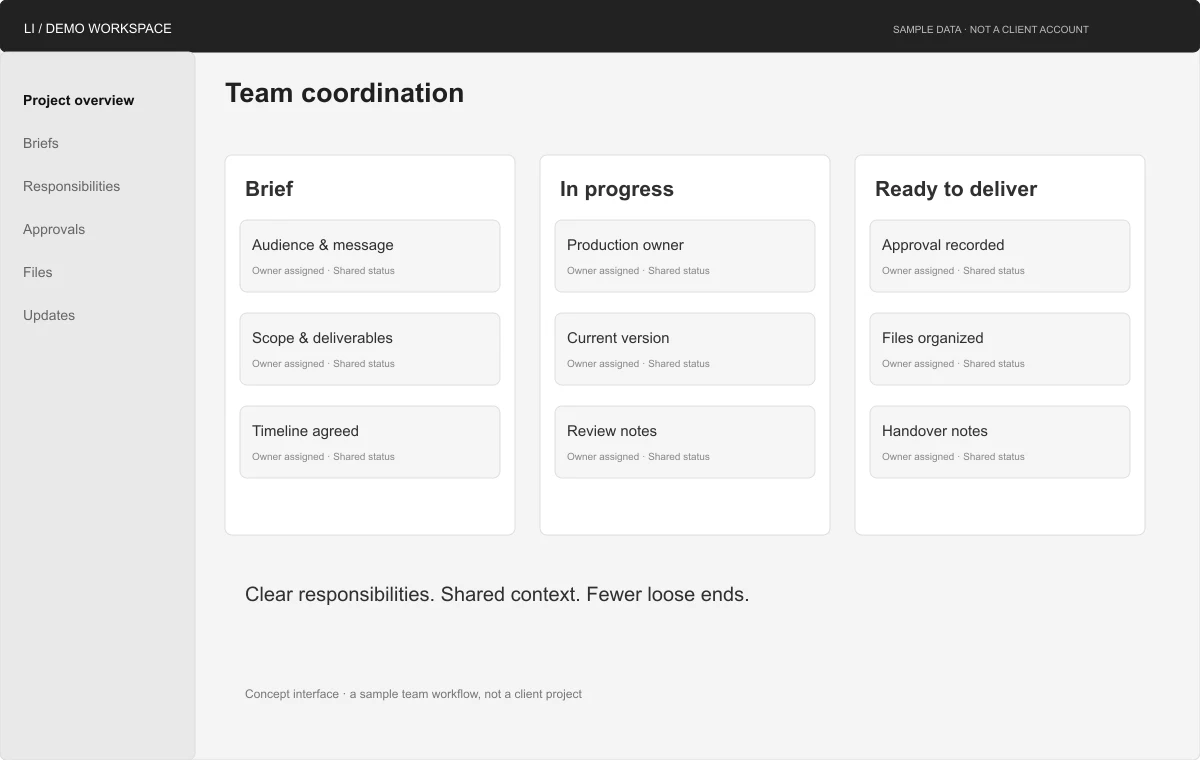Select the Current version card
The image size is (1200, 760).
pyautogui.click(x=685, y=349)
